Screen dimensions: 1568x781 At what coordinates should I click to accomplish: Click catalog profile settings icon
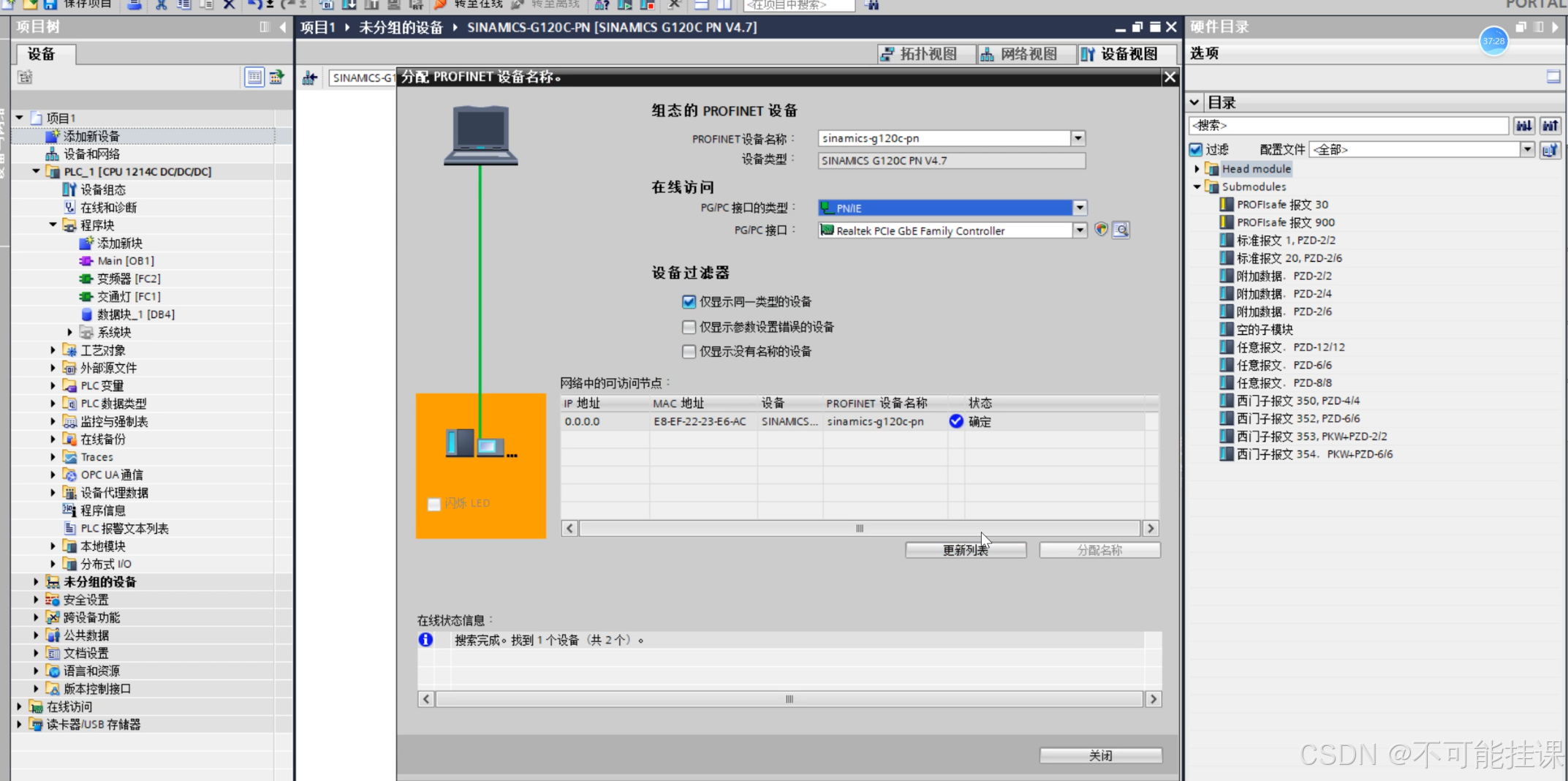coord(1550,150)
